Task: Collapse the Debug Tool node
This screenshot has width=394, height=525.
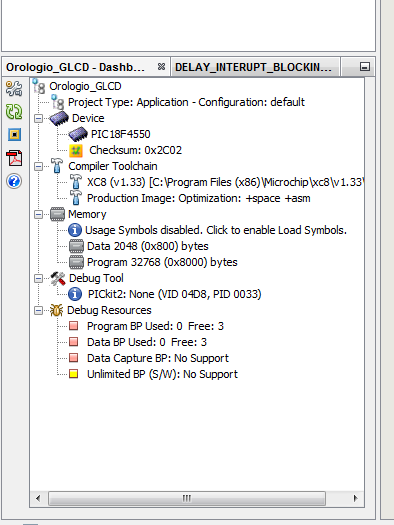Action: pyautogui.click(x=38, y=279)
